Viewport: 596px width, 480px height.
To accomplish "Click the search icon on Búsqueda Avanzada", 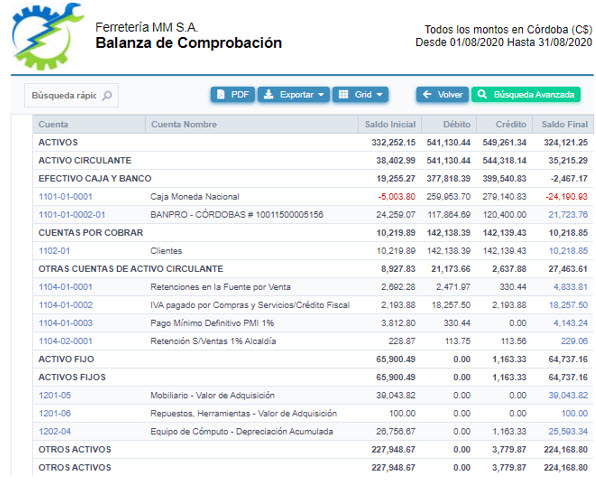I will pyautogui.click(x=482, y=94).
